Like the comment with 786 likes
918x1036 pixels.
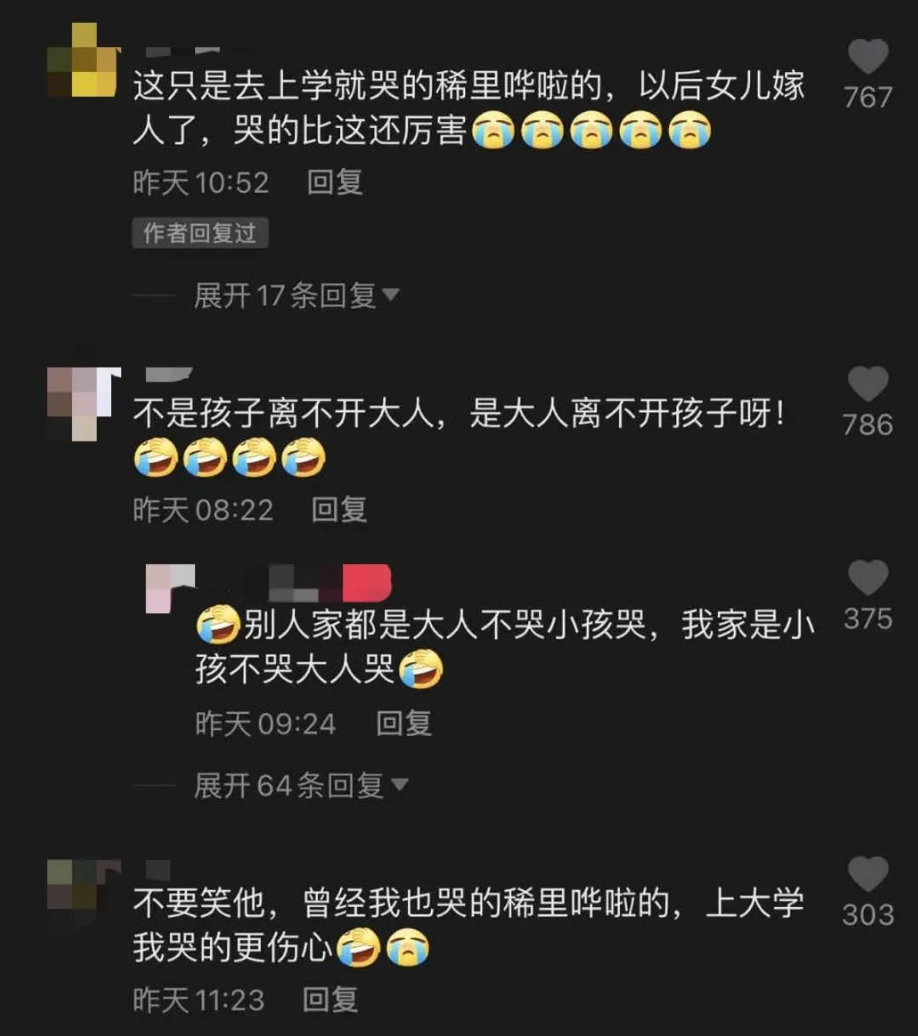868,383
